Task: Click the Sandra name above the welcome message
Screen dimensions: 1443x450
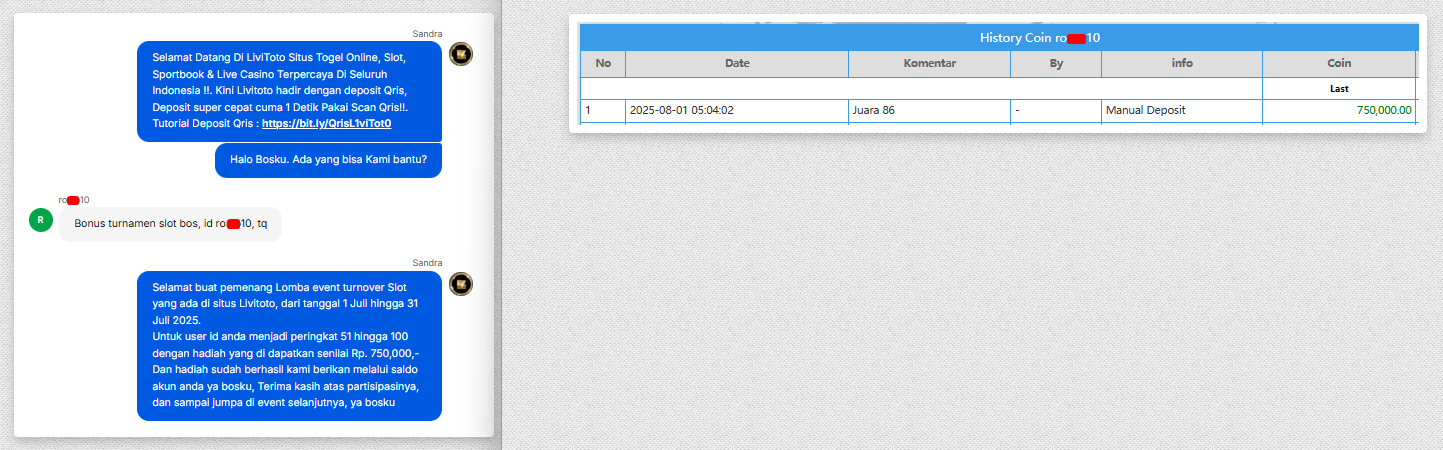Action: (427, 34)
